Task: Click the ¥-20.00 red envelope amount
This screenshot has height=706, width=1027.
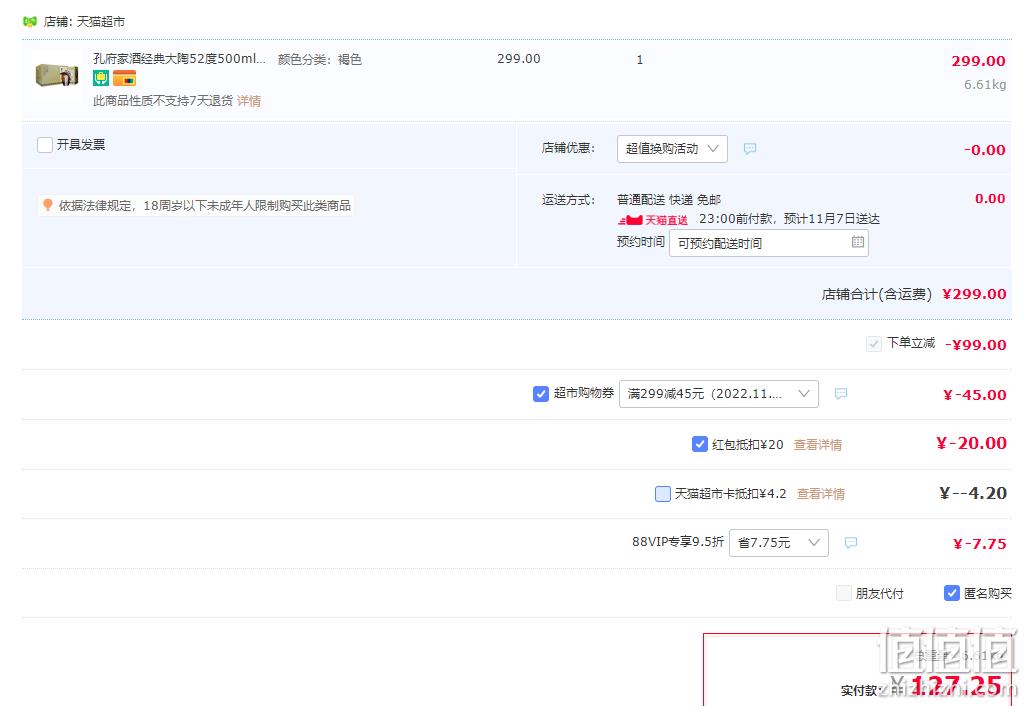Action: pyautogui.click(x=971, y=443)
